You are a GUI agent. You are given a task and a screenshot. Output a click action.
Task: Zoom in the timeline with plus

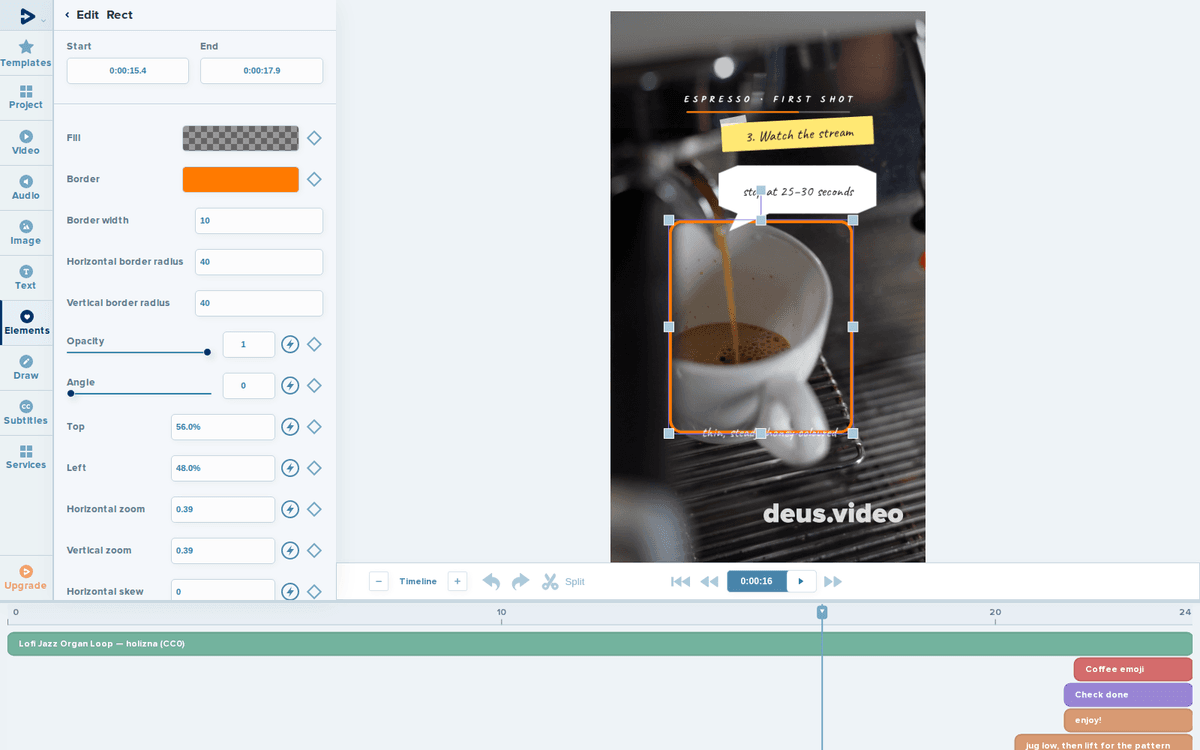[x=457, y=581]
